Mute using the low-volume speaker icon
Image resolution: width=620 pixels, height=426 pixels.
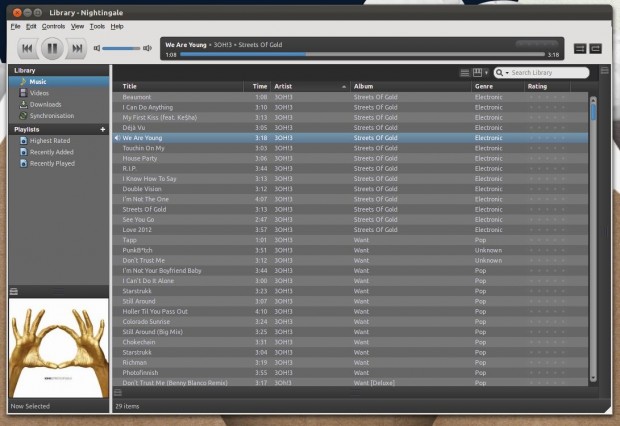tap(96, 48)
